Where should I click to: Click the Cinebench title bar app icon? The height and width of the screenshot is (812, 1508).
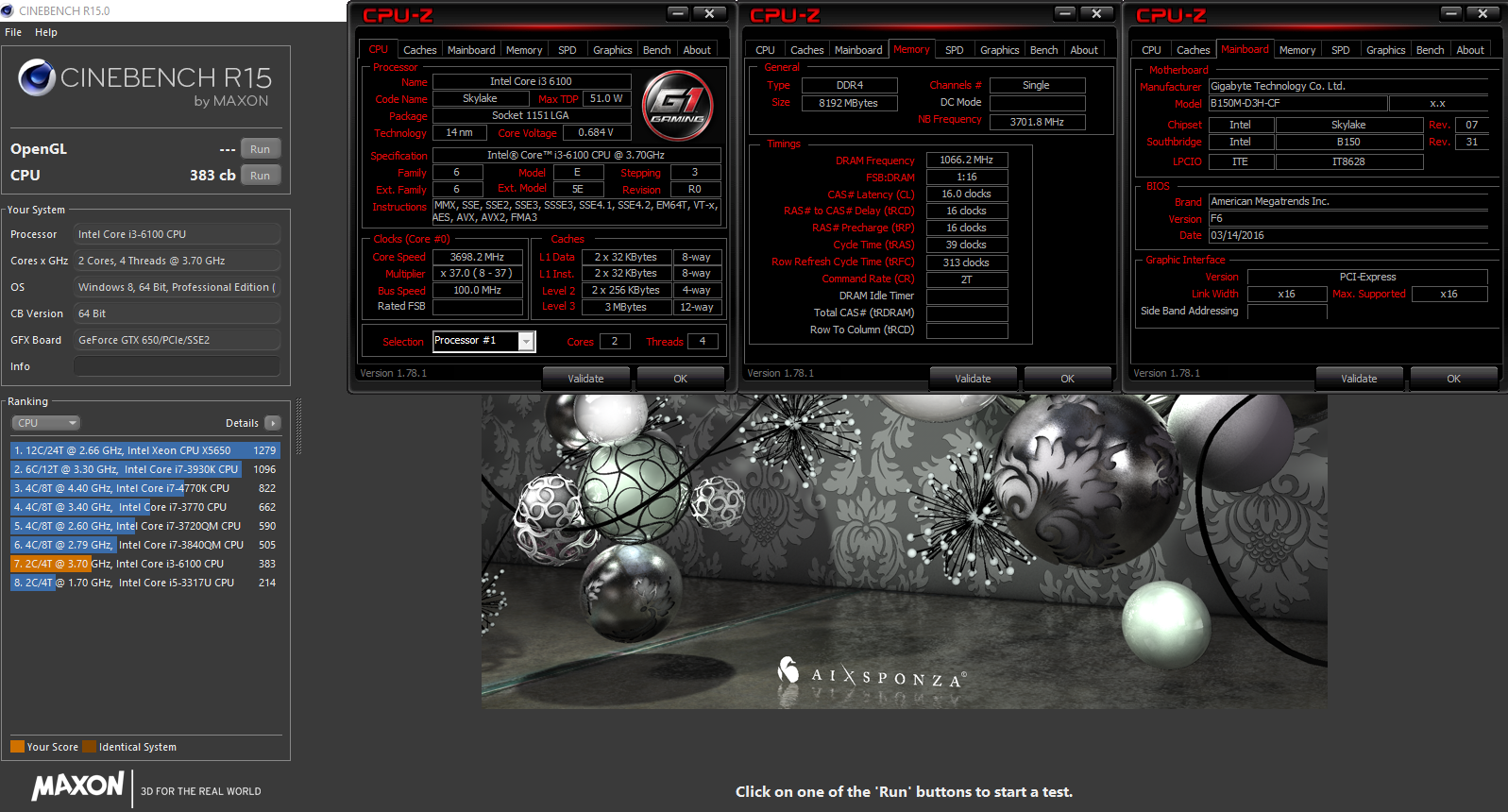[x=8, y=10]
